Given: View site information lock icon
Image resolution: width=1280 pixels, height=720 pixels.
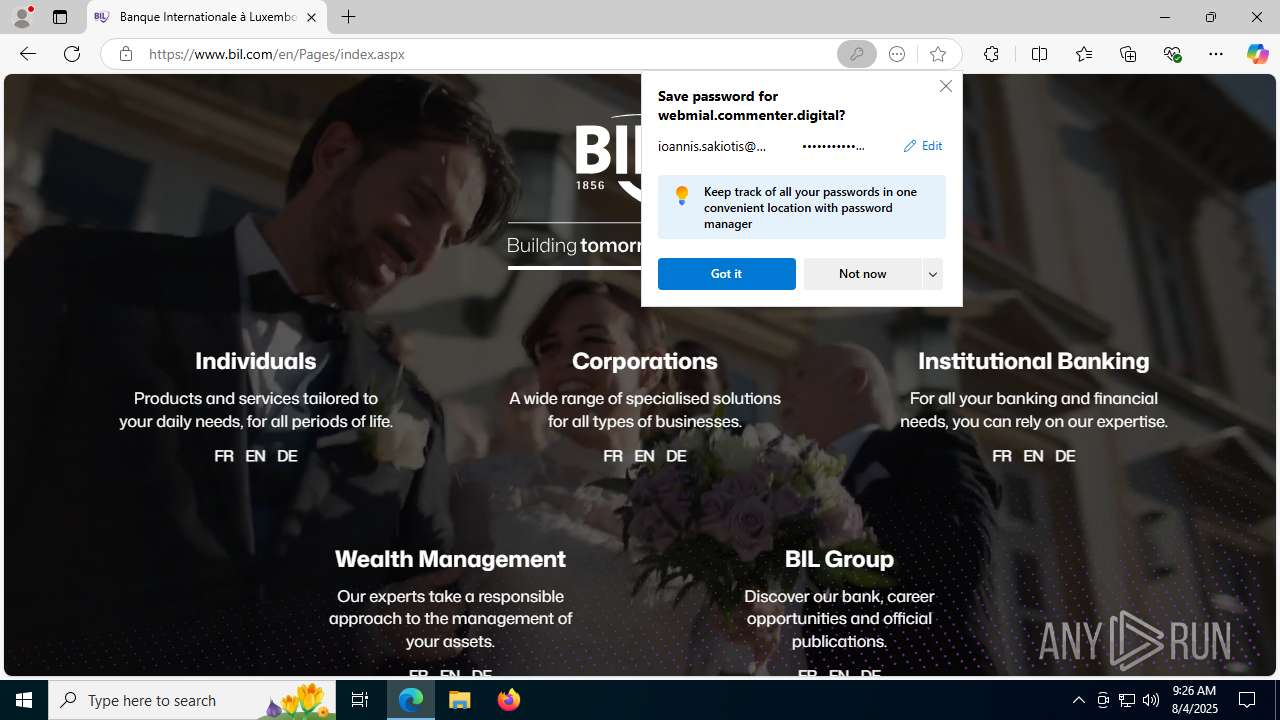Looking at the screenshot, I should point(125,54).
